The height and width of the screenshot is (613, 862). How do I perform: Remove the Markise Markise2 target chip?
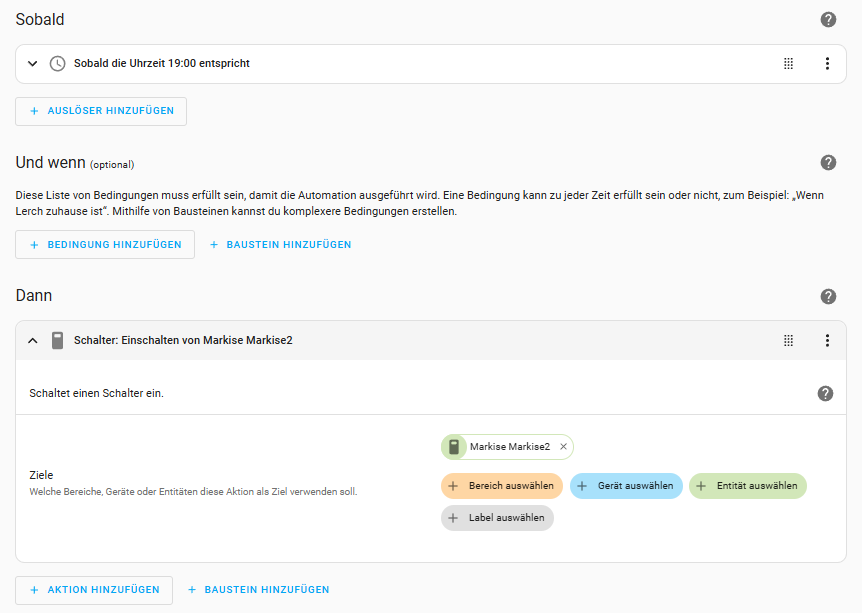point(563,447)
